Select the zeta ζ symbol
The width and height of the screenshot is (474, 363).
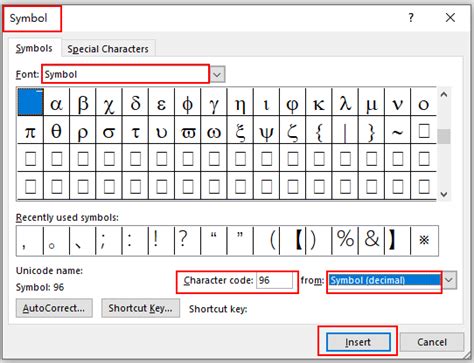[x=292, y=130]
